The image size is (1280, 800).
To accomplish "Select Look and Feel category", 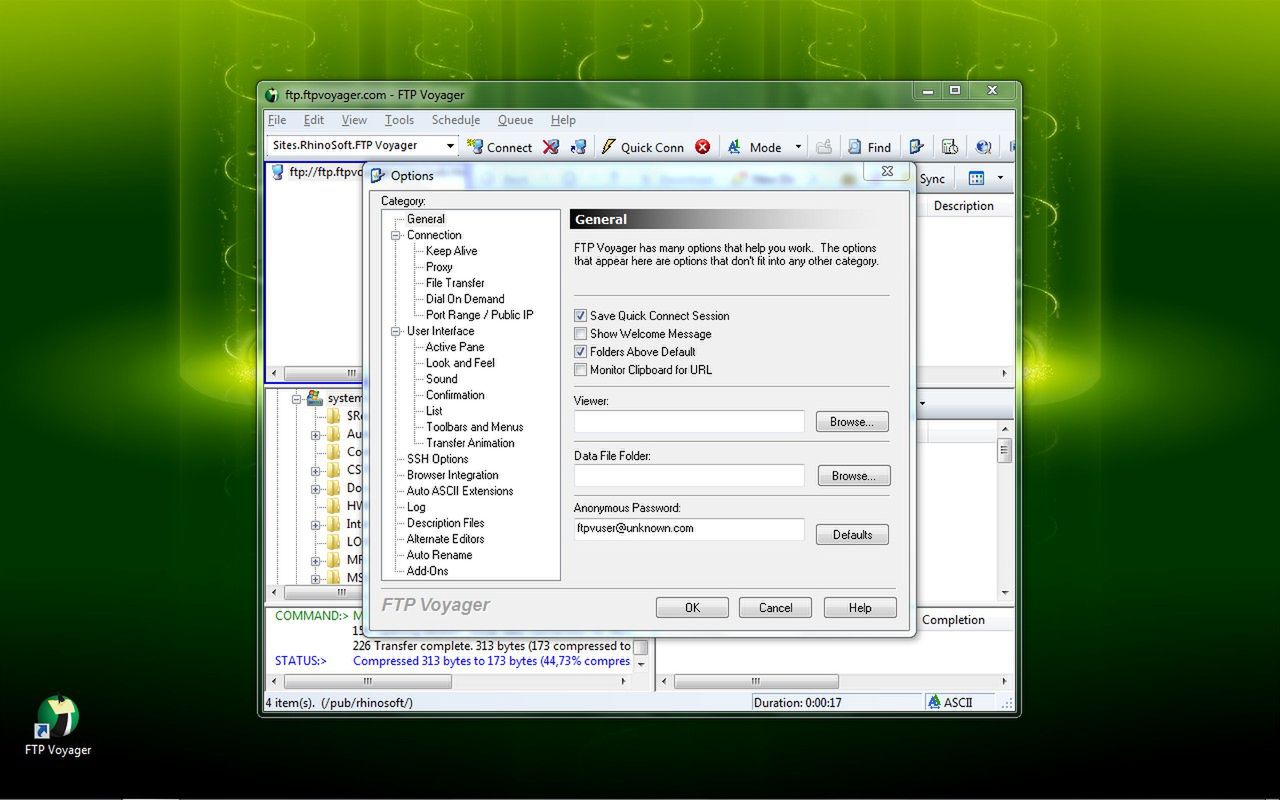I will 460,363.
